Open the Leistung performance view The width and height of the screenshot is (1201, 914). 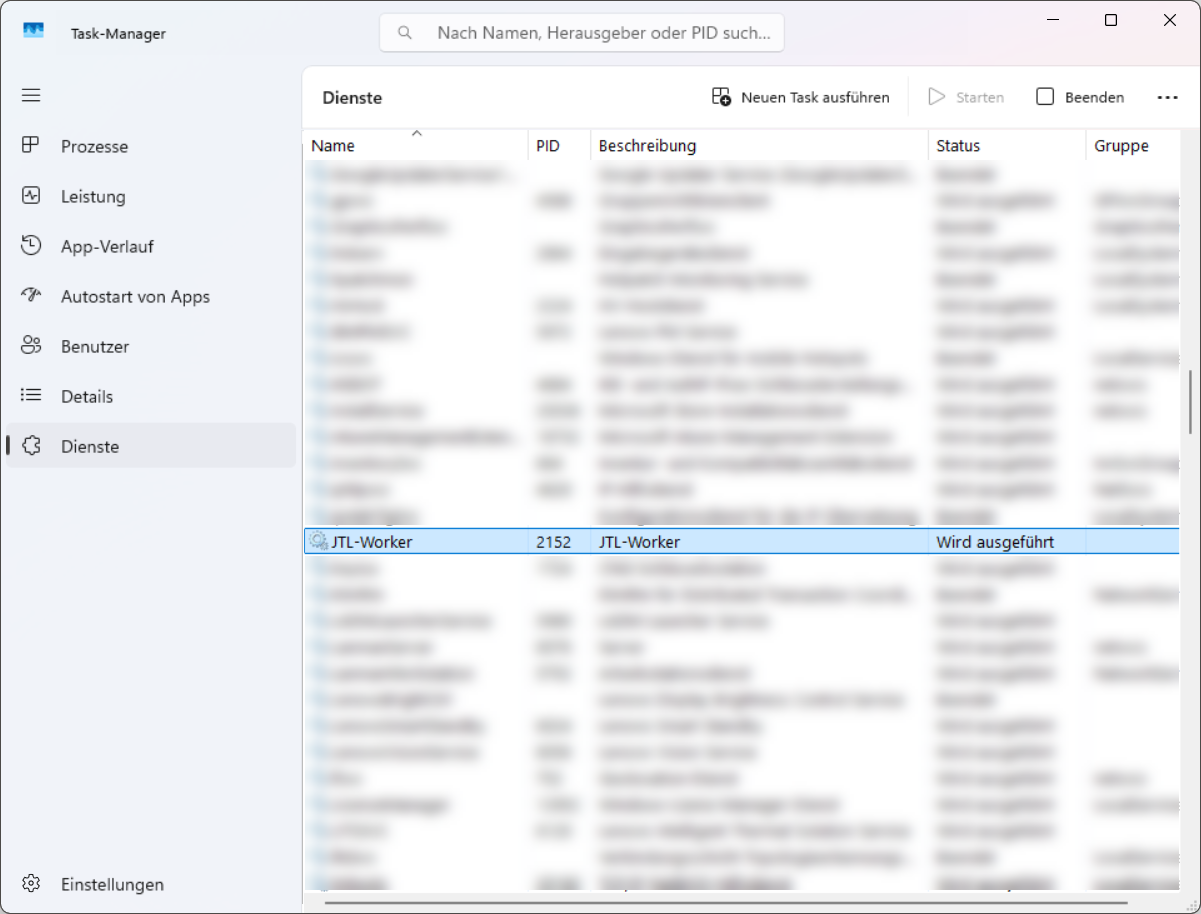point(92,197)
